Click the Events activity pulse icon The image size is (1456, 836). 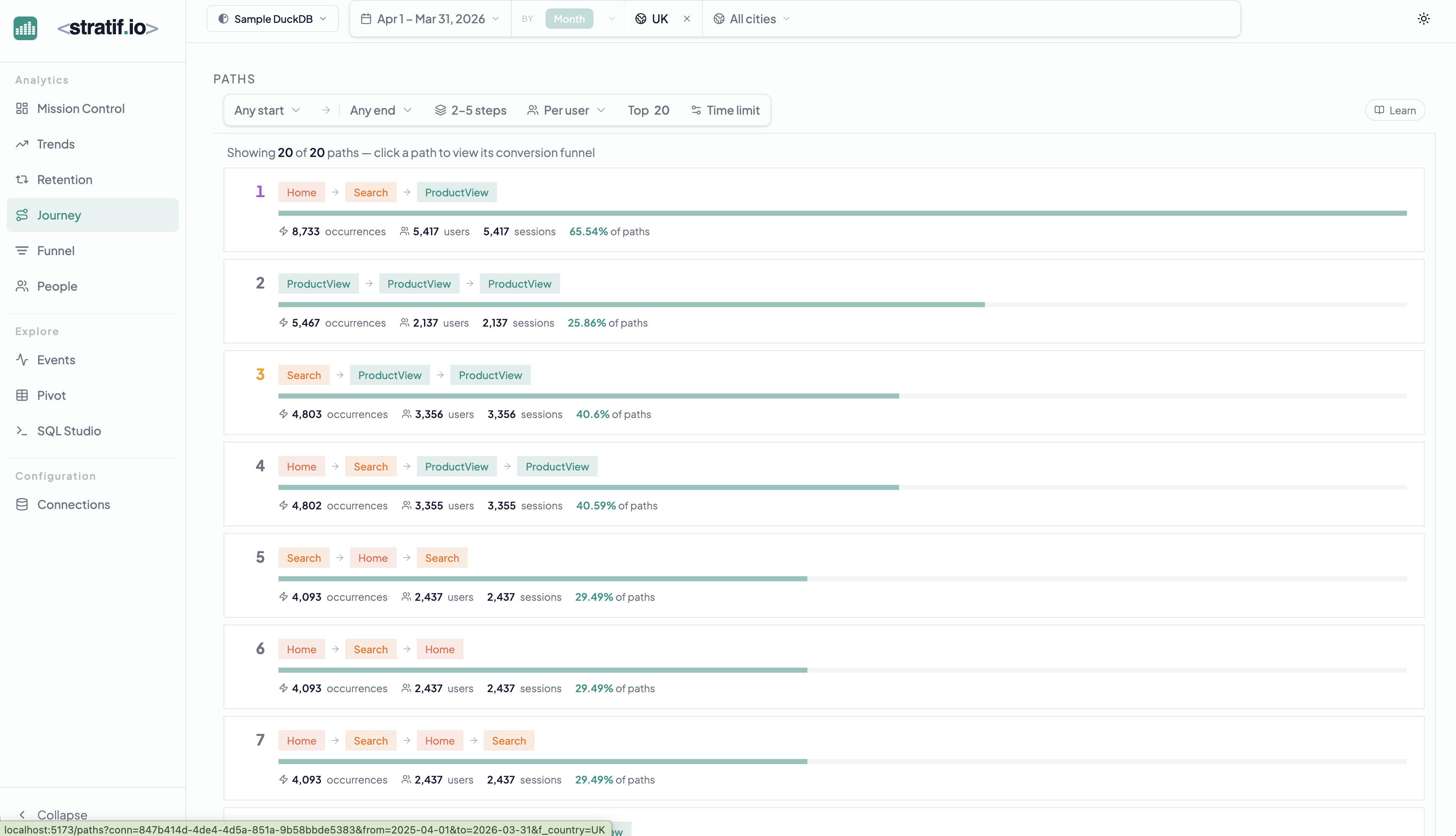coord(22,360)
